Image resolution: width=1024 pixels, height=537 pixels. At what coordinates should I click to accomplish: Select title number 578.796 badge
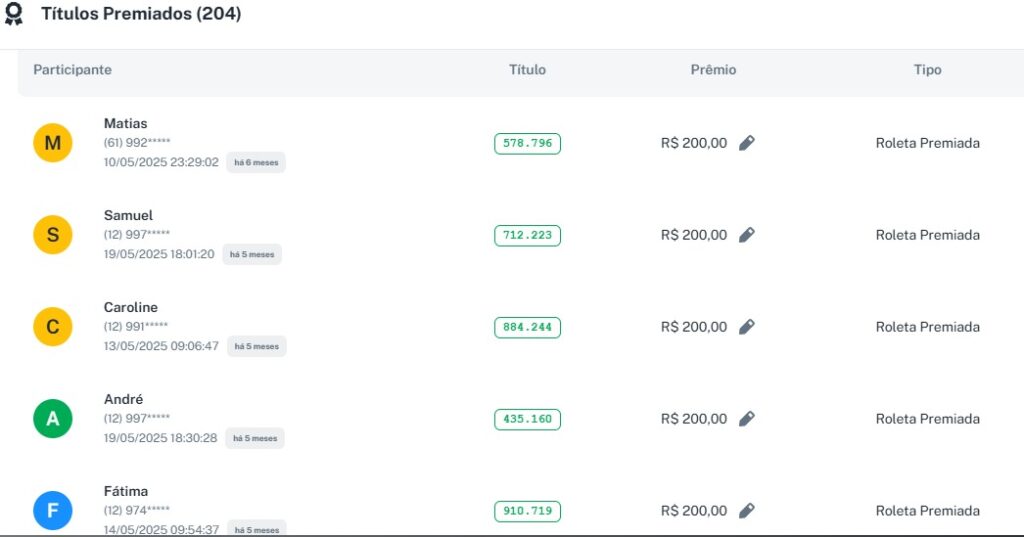point(527,144)
